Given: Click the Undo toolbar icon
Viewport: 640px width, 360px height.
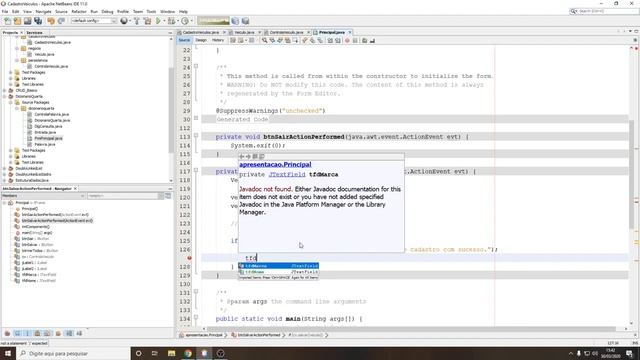Looking at the screenshot, I should [x=51, y=21].
